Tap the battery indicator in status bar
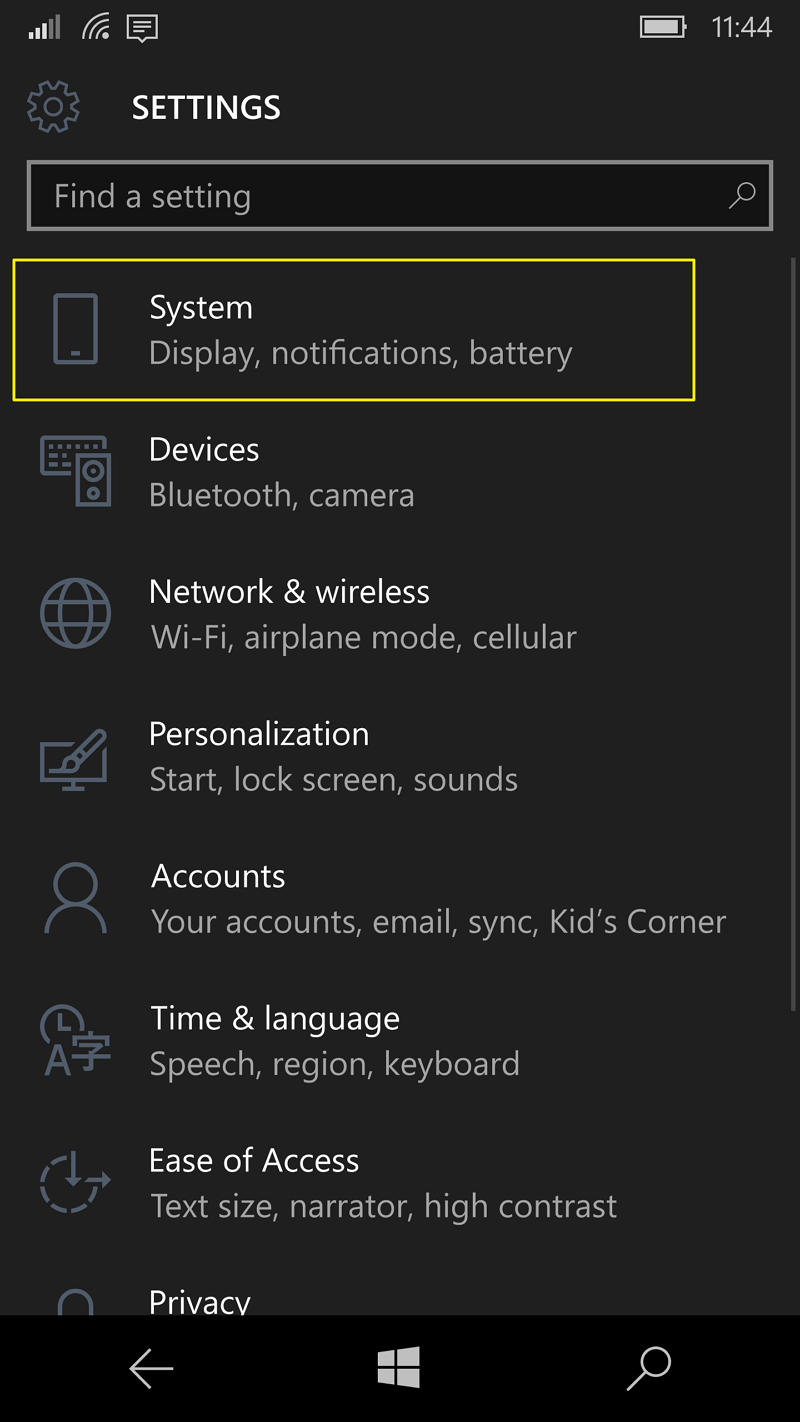 pos(664,27)
